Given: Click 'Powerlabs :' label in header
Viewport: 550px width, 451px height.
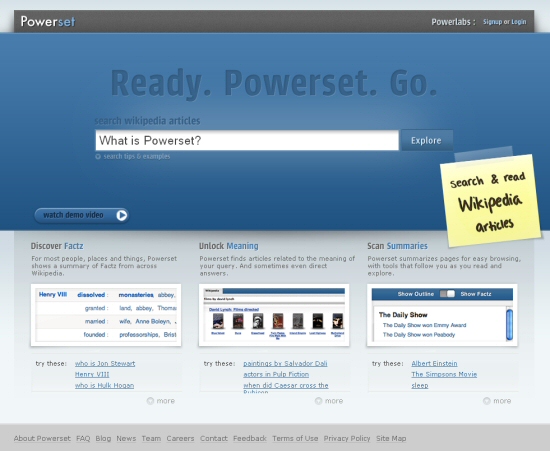Looking at the screenshot, I should click(453, 22).
